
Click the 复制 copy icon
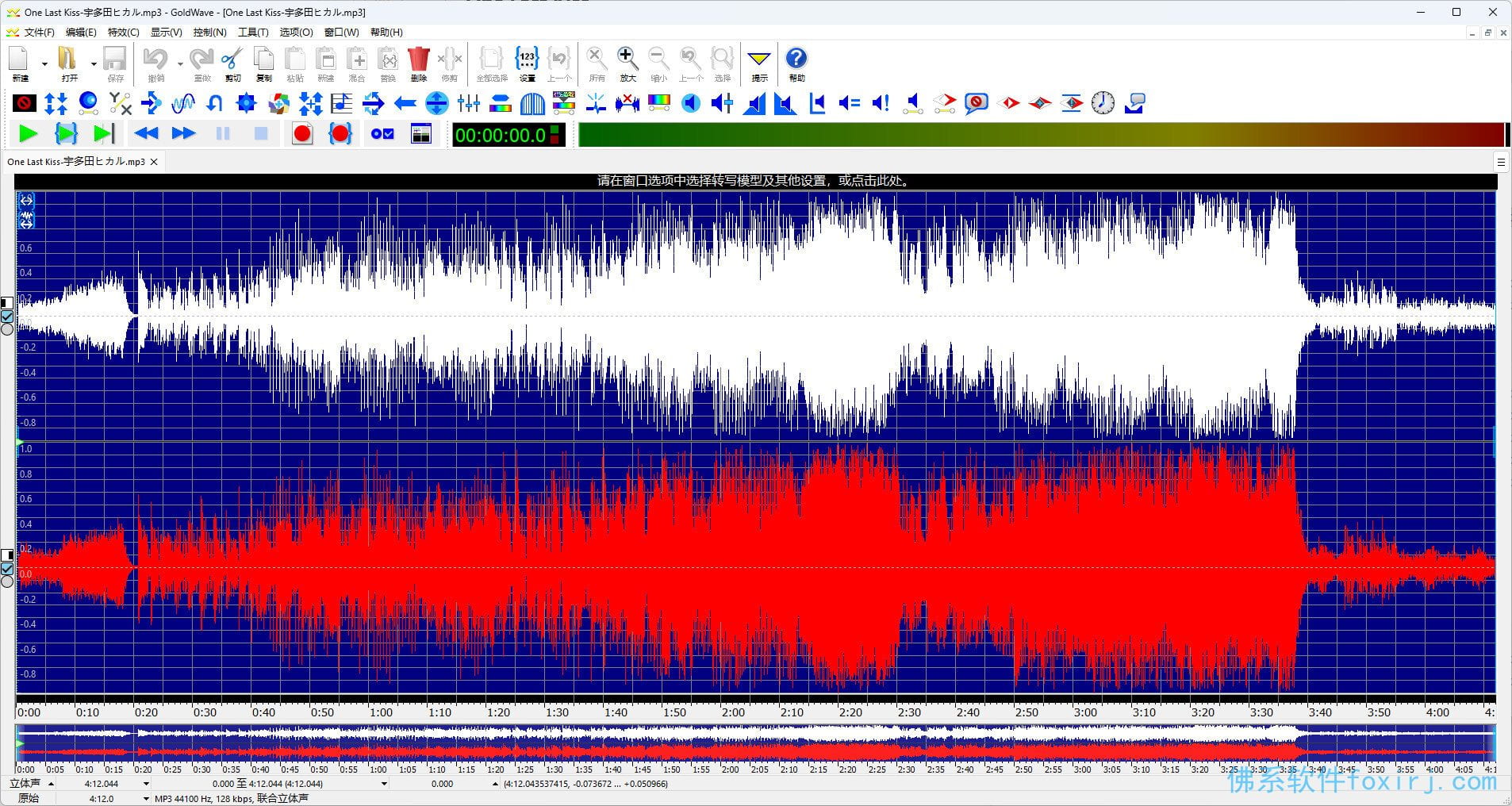[264, 63]
